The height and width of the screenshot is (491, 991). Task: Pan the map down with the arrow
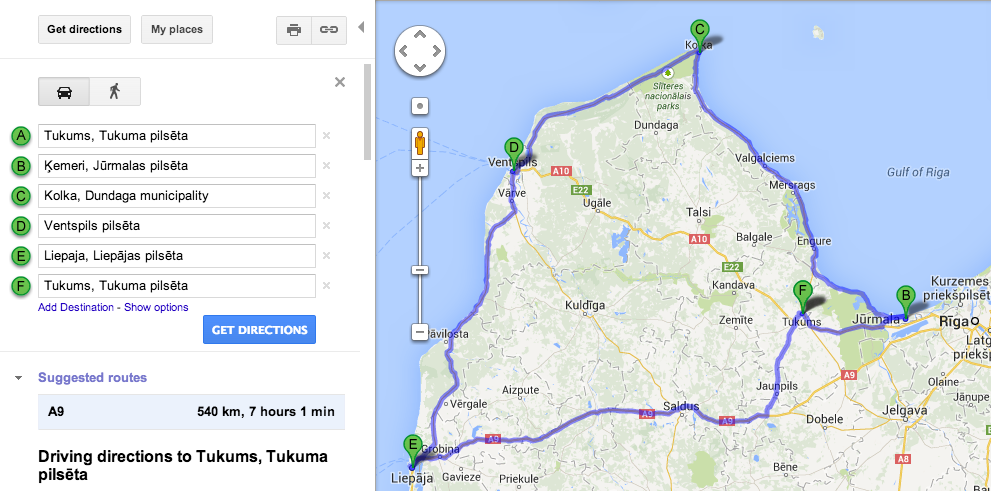[420, 66]
